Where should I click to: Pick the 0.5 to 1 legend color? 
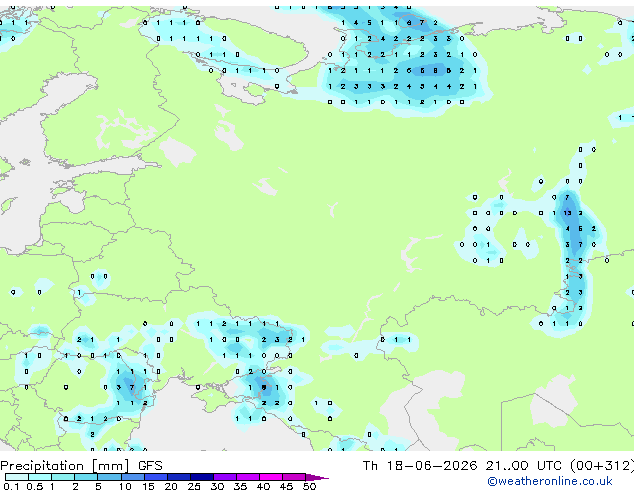pos(40,477)
